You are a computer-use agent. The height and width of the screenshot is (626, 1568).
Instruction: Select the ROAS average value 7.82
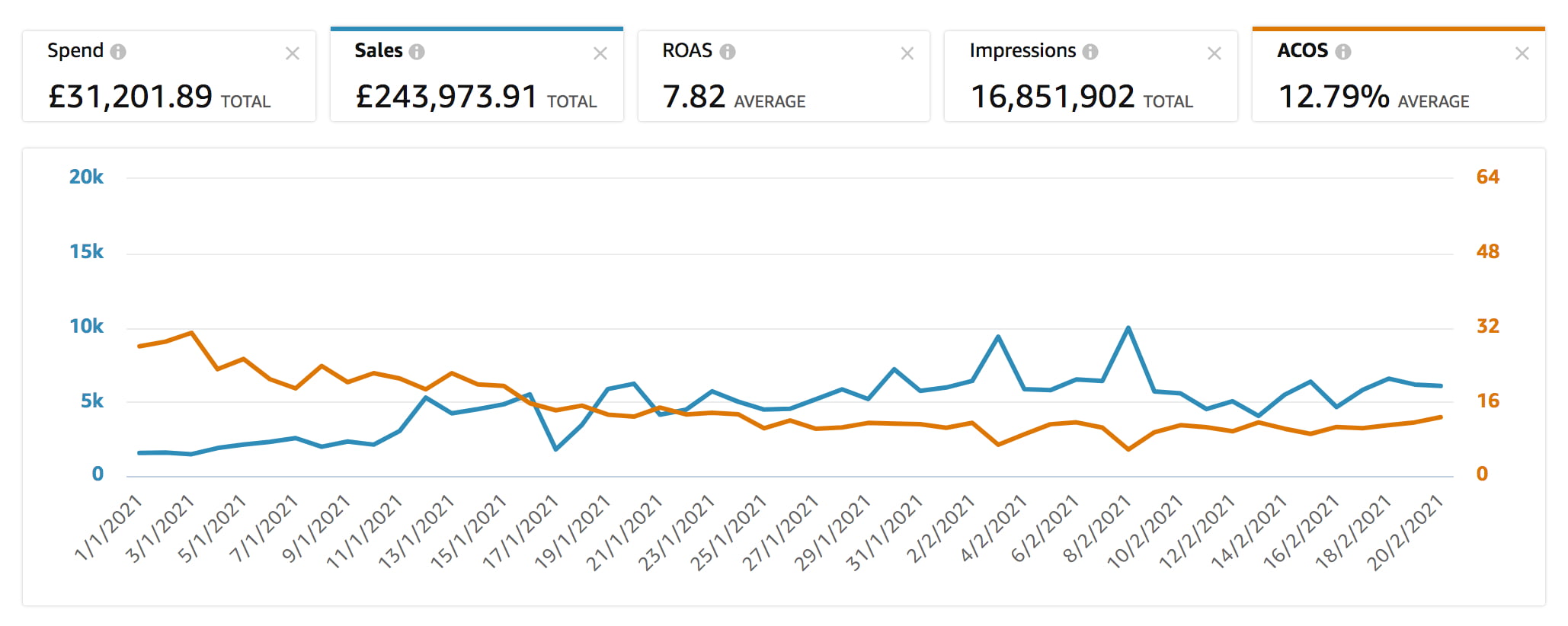click(x=694, y=97)
